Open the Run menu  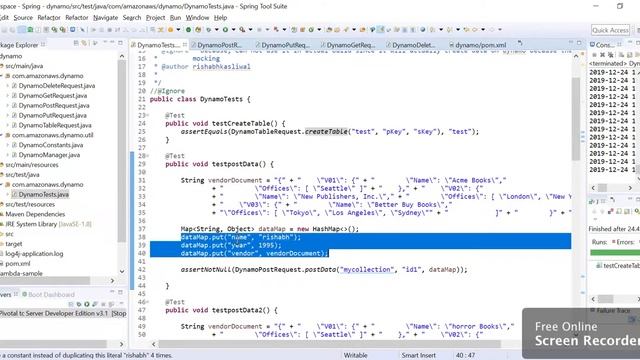point(175,18)
